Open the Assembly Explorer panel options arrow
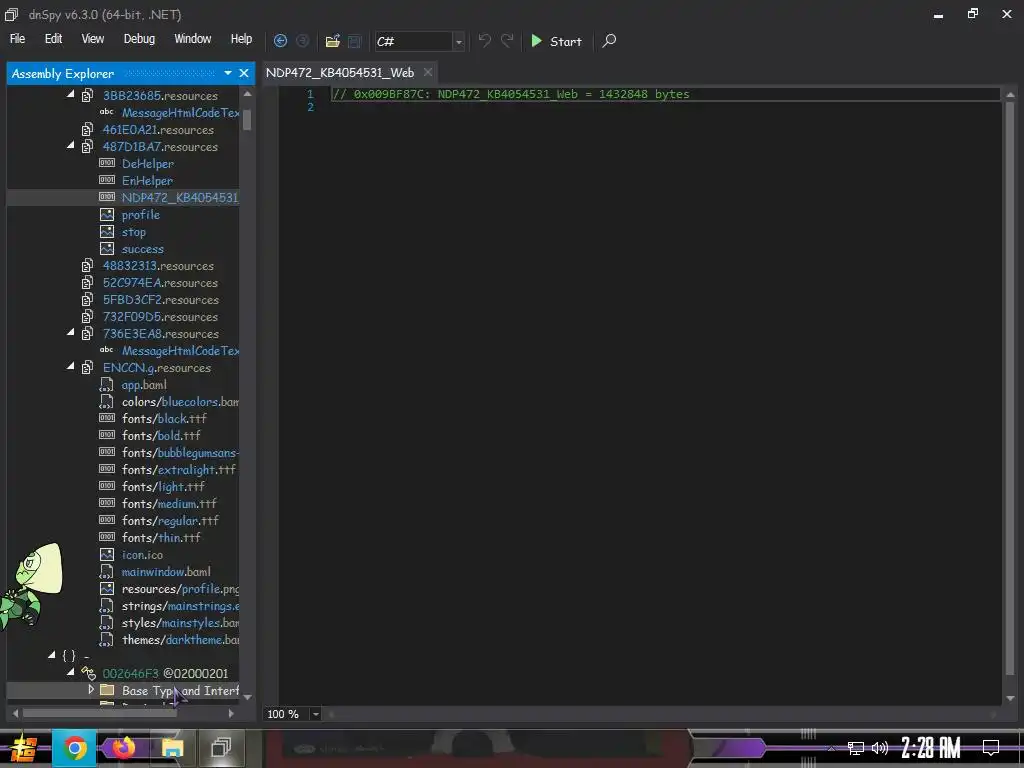 click(228, 73)
